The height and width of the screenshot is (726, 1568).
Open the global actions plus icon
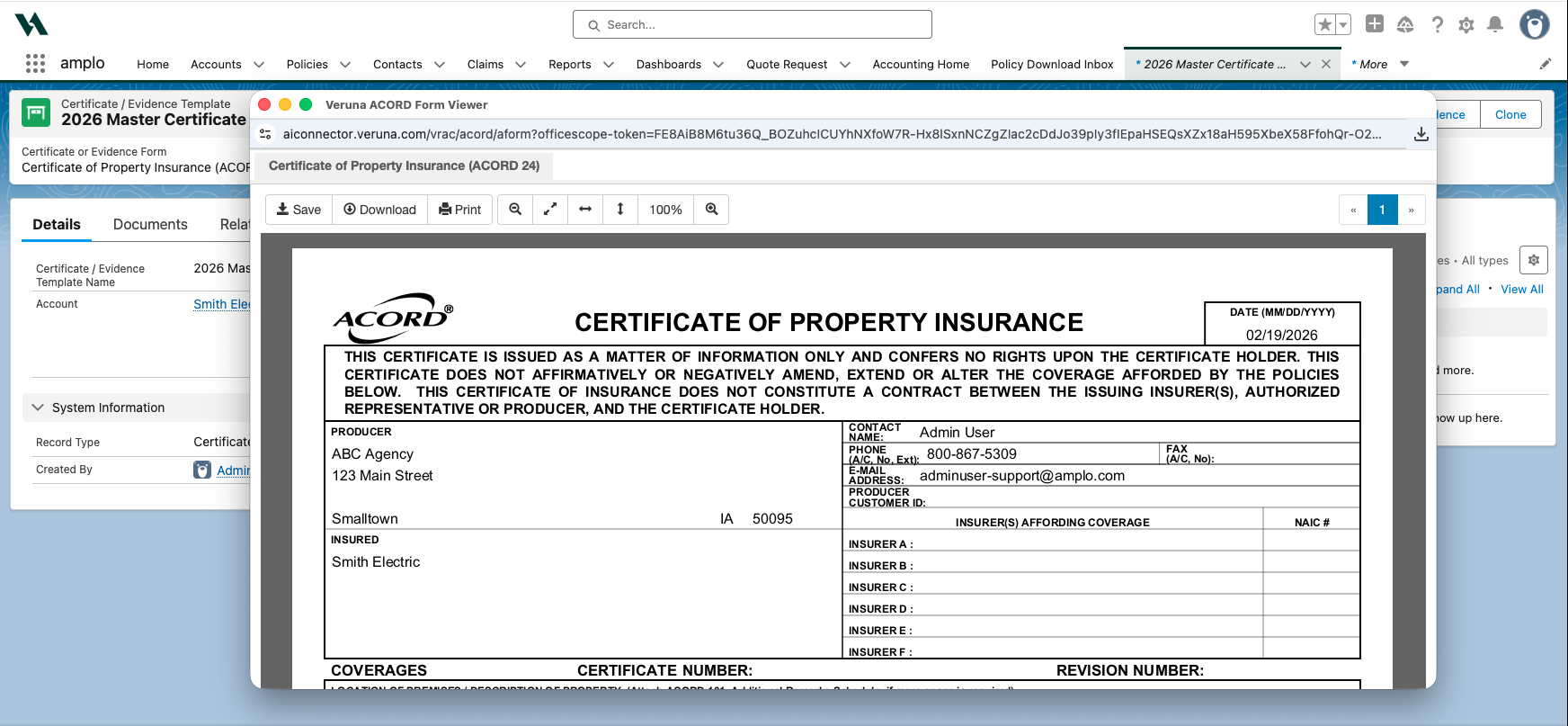[1375, 24]
